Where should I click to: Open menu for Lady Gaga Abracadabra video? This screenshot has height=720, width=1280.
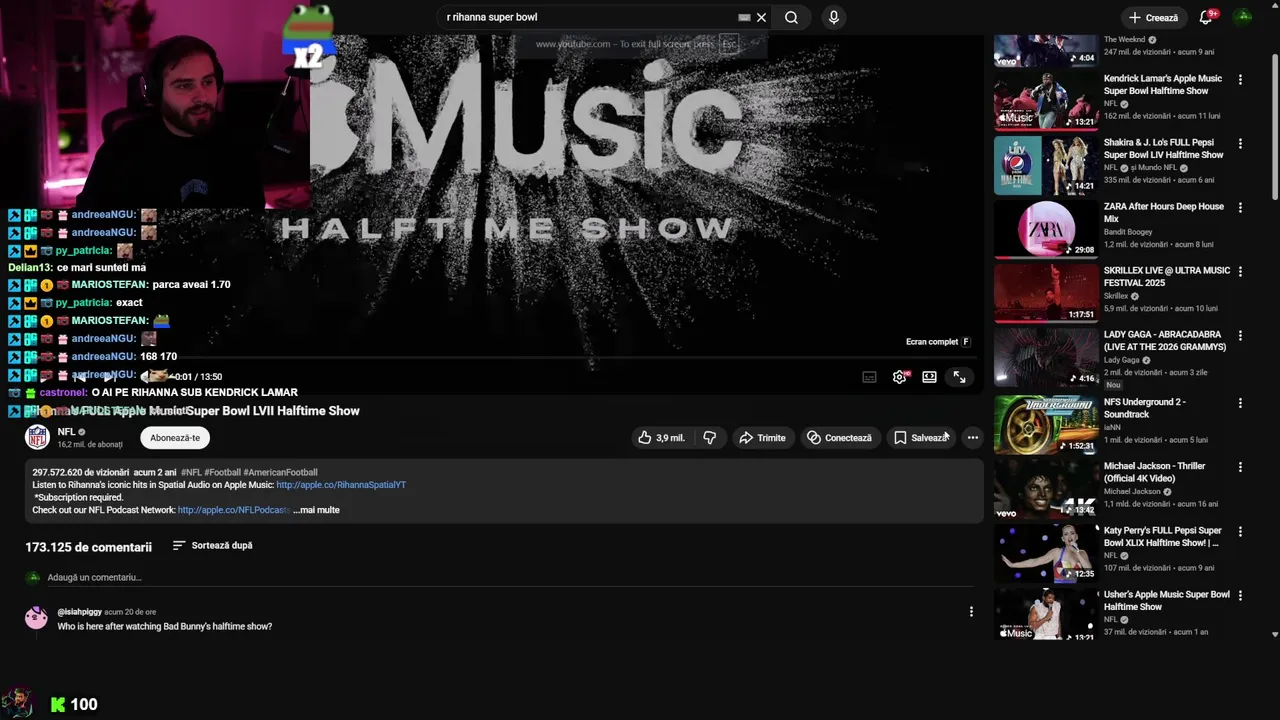1240,336
